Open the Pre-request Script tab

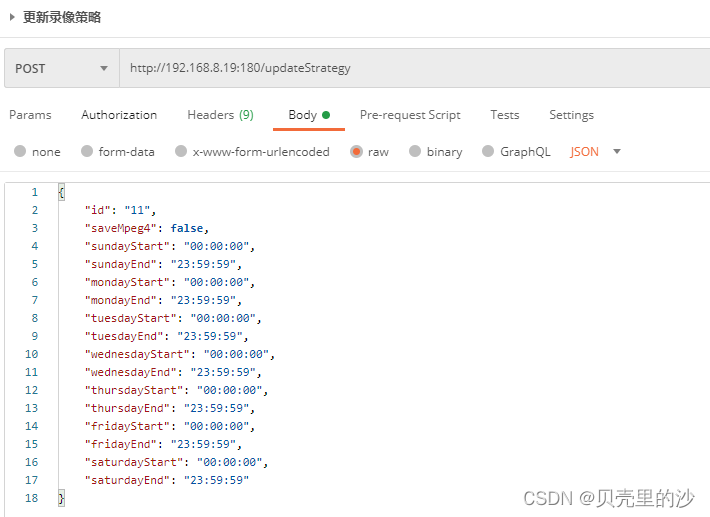coord(410,115)
